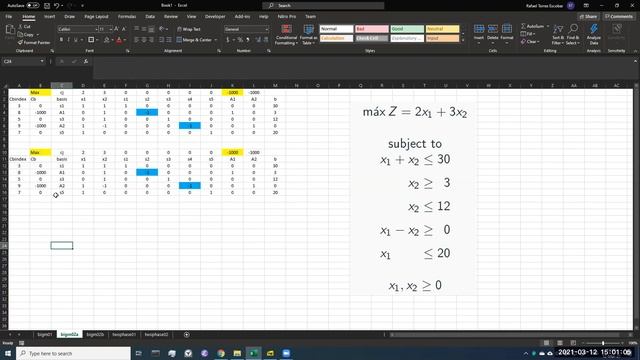Click the Zoom app icon in taskbar
640x360 pixels.
(286, 353)
